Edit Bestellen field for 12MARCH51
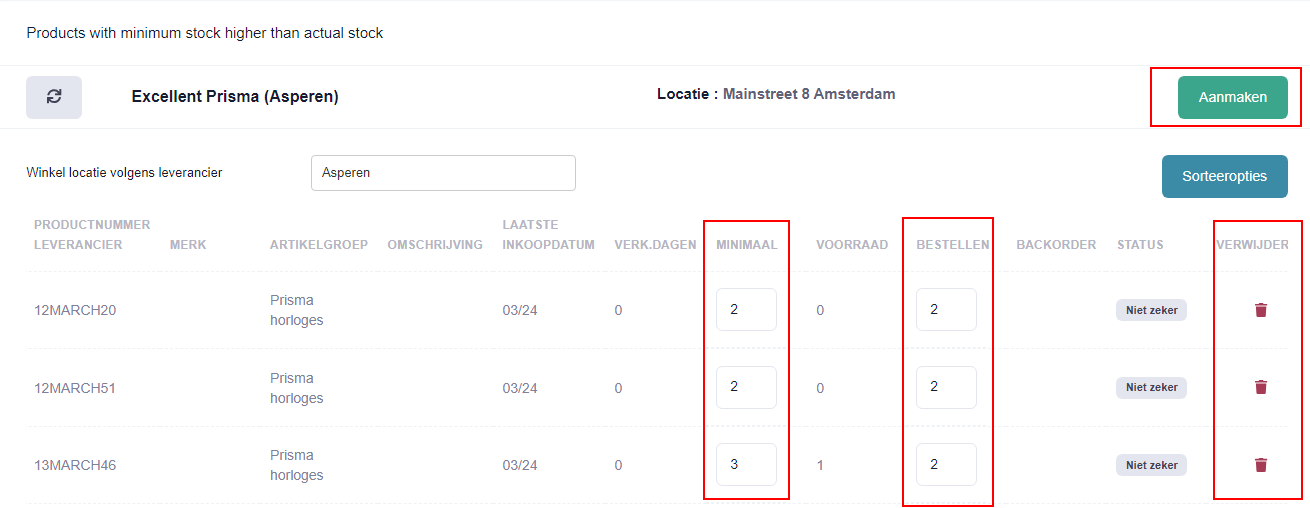This screenshot has width=1310, height=508. pyautogui.click(x=946, y=387)
